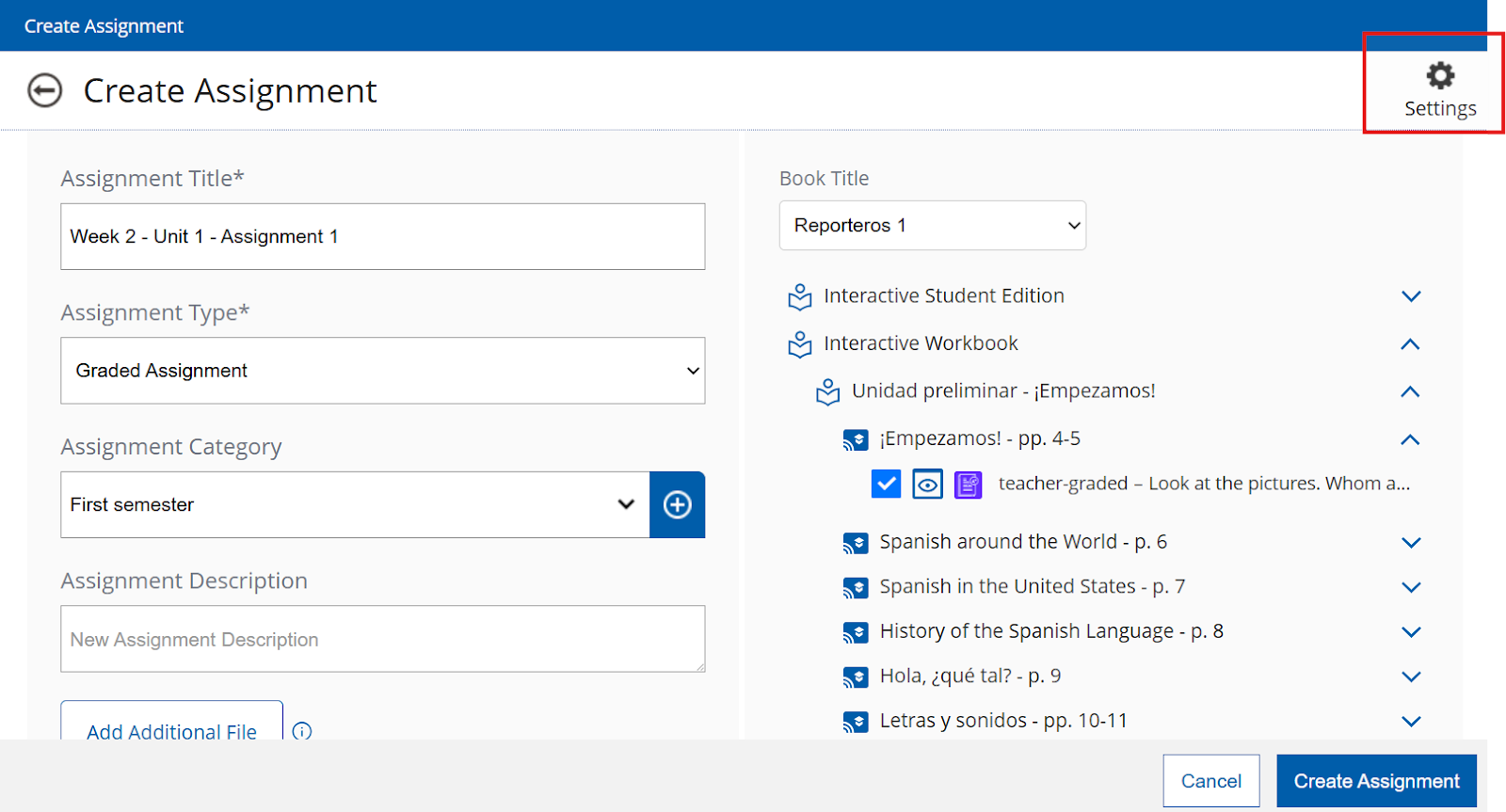Image resolution: width=1506 pixels, height=812 pixels.
Task: Uncheck the teacher-graded activity checkbox
Action: [x=886, y=484]
